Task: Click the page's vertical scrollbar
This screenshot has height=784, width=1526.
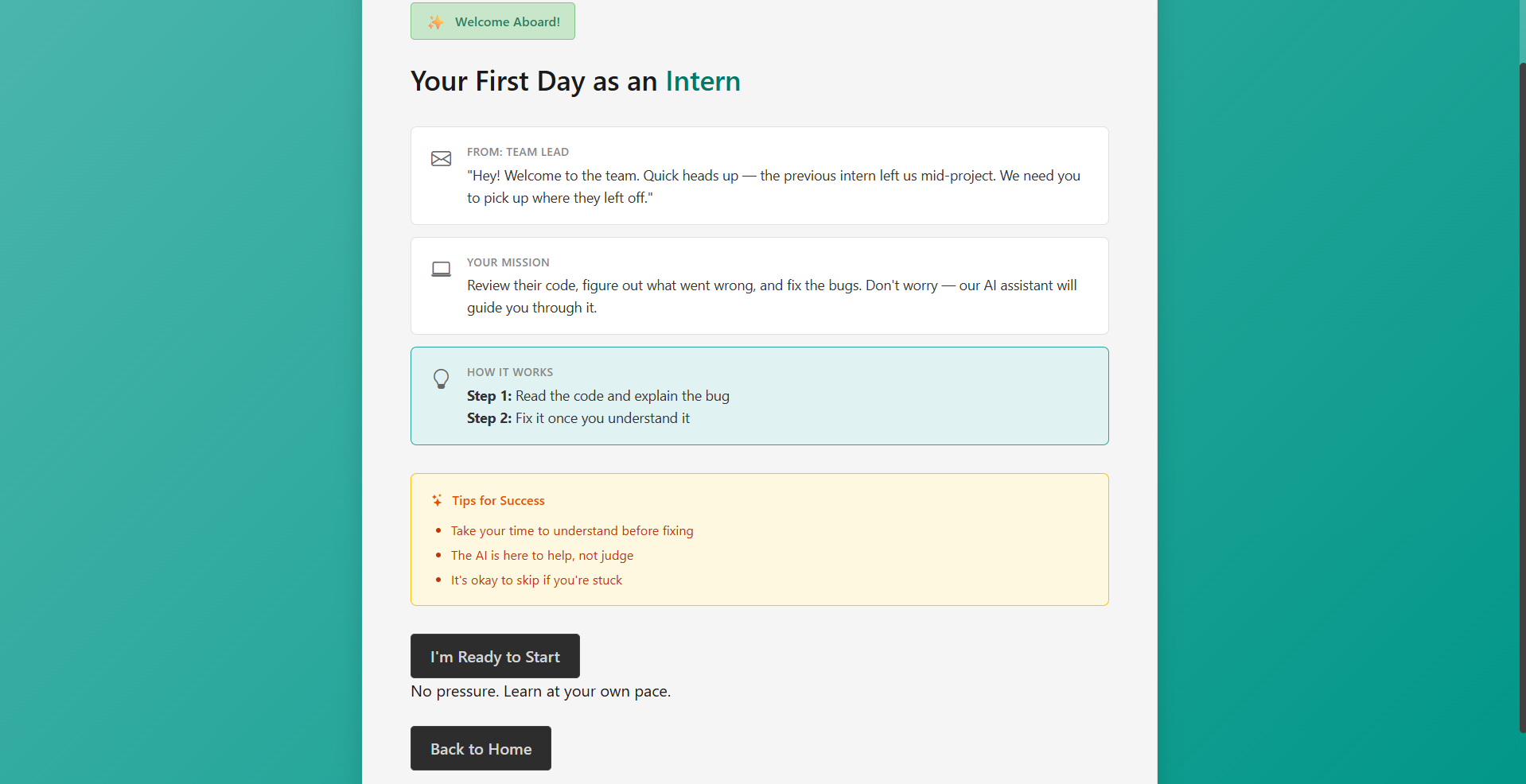Action: click(1521, 398)
